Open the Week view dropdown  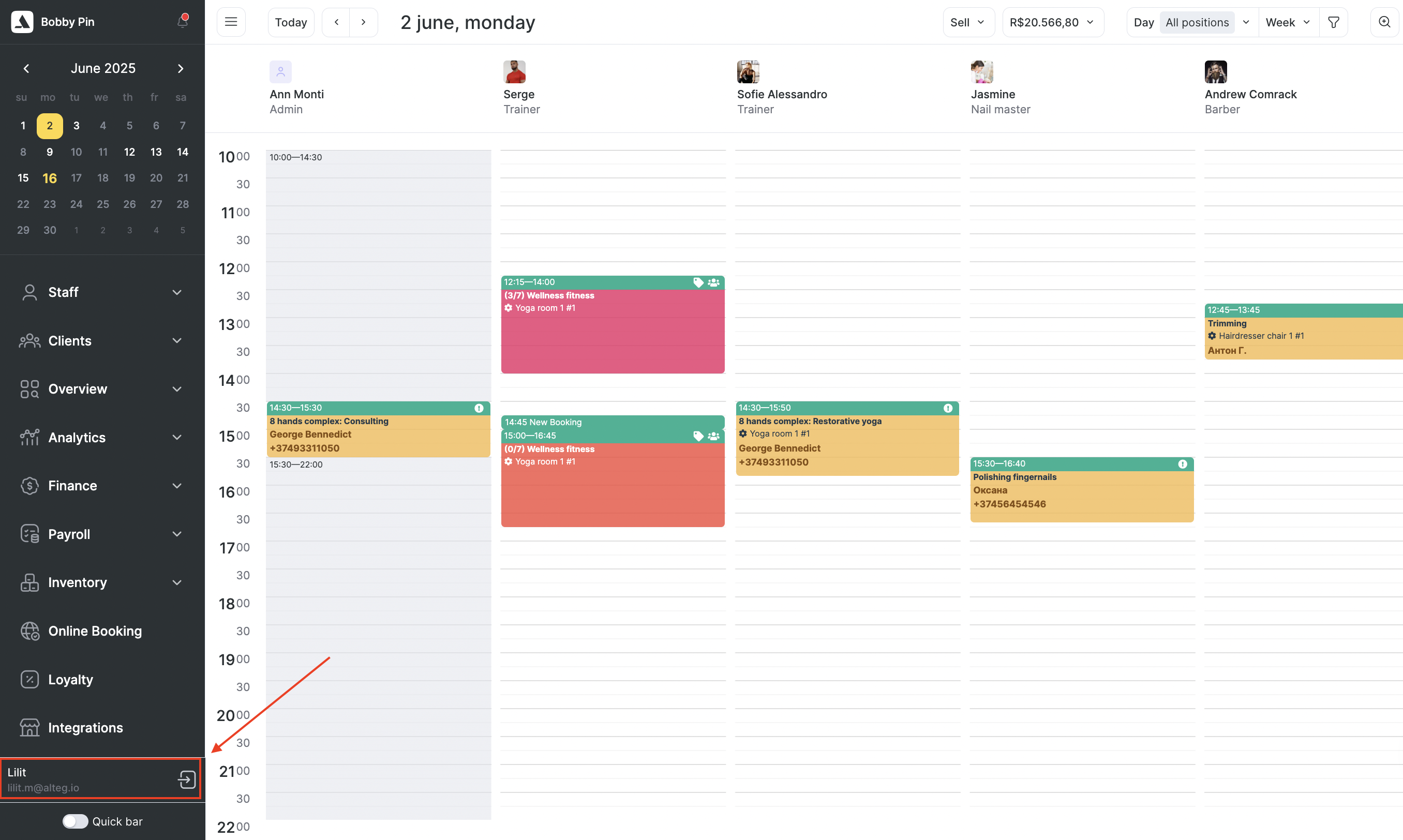(1289, 22)
